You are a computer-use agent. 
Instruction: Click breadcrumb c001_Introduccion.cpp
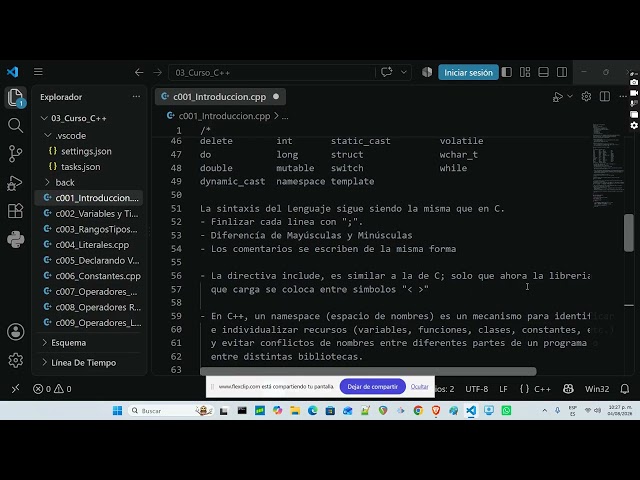point(224,116)
